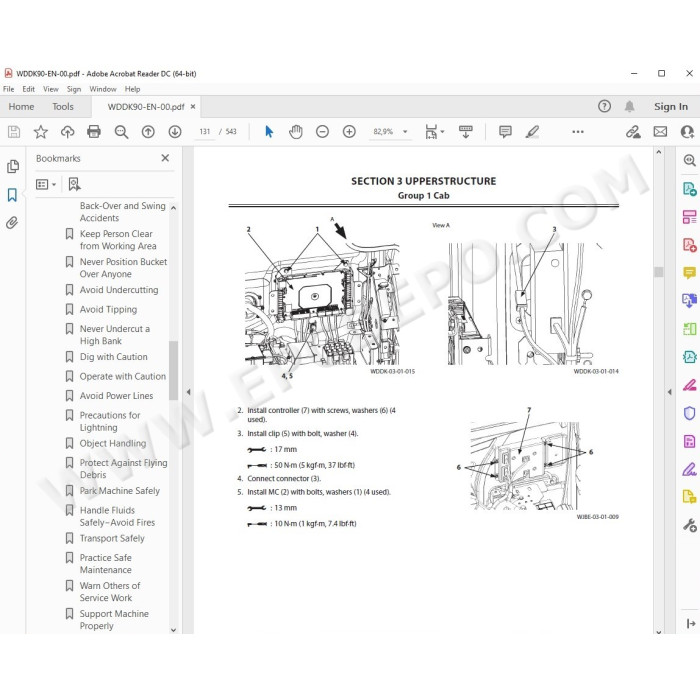Expand right pane with bottom arrow
The height and width of the screenshot is (700, 700).
[691, 623]
